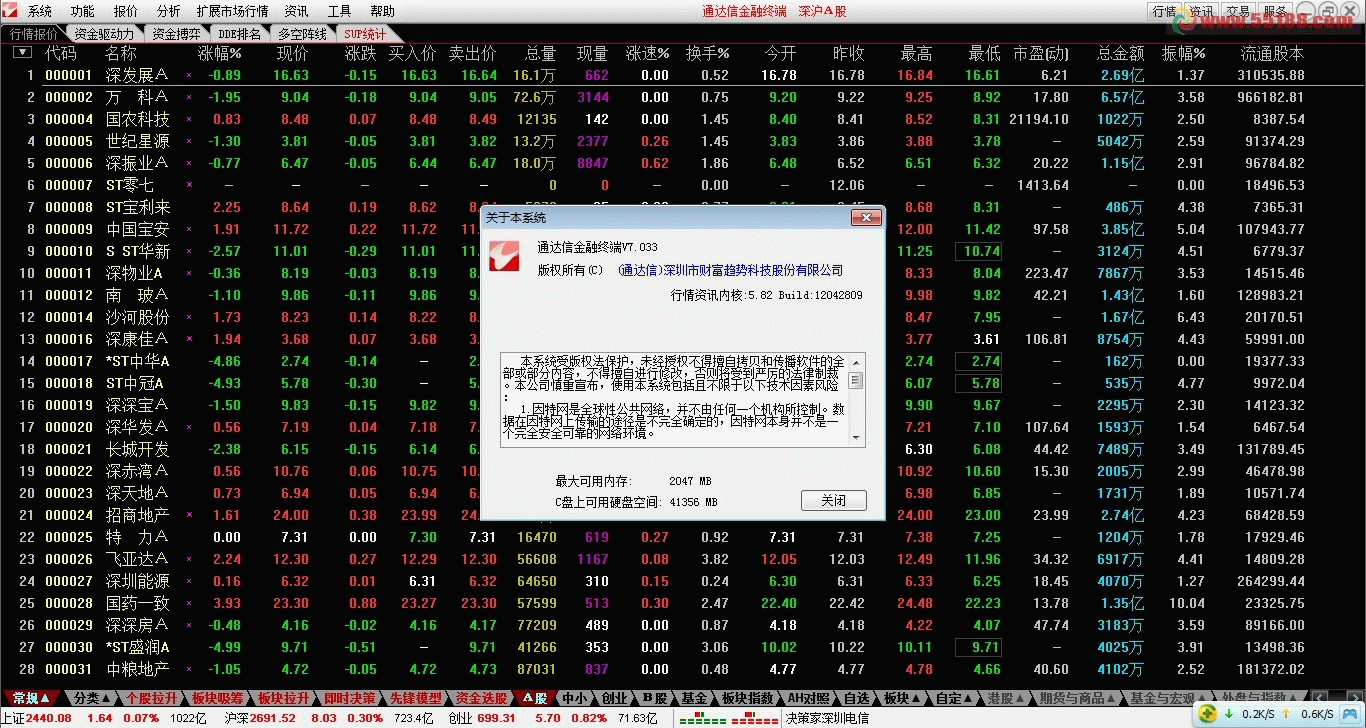Select the 资金选股 bottom tab
The width and height of the screenshot is (1366, 728).
tap(481, 698)
